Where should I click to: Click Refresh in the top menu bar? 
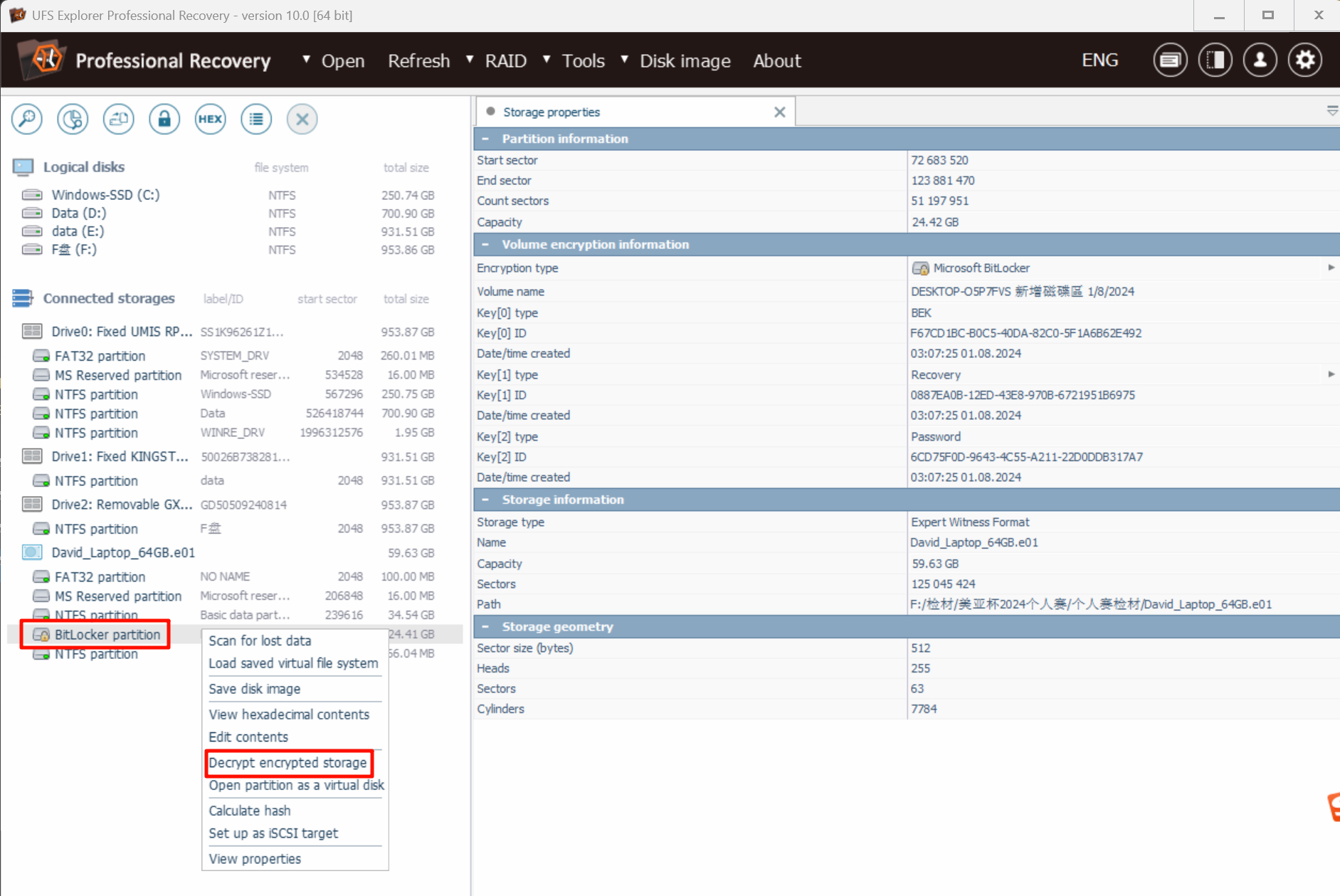[x=418, y=61]
